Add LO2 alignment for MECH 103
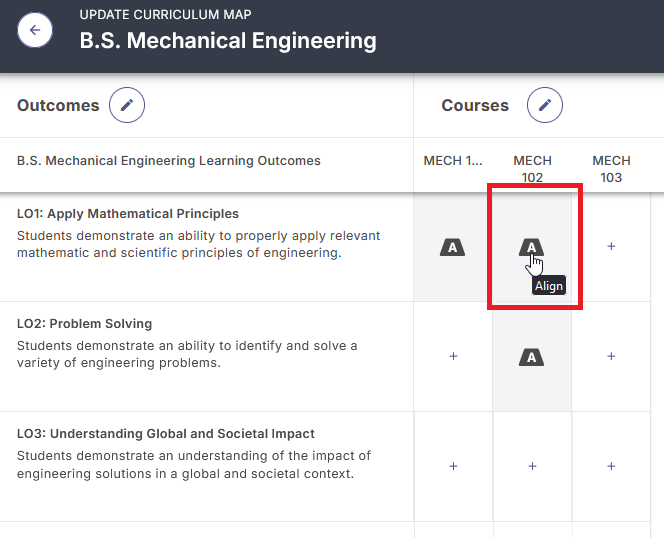The height and width of the screenshot is (538, 664). 611,356
